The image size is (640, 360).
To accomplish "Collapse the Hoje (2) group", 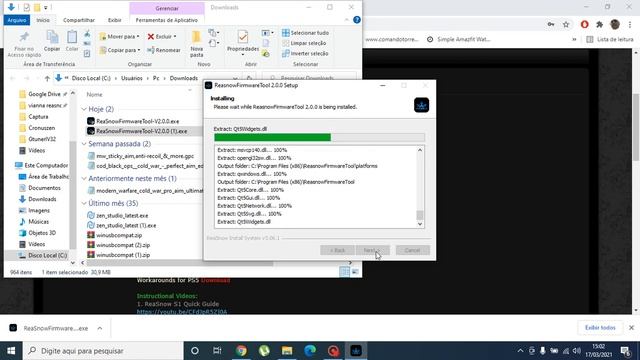I will (84, 109).
